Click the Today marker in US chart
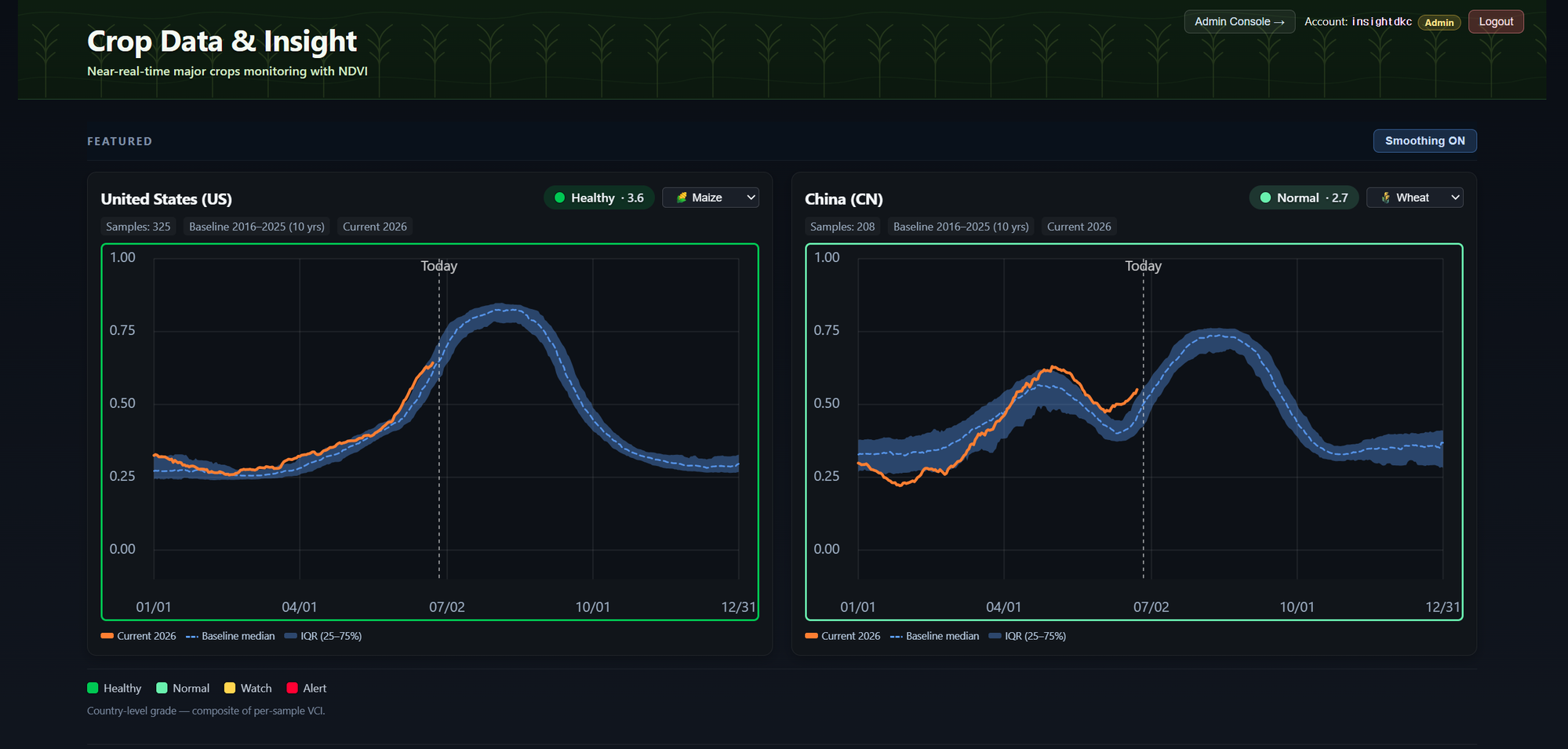This screenshot has width=1568, height=749. [439, 266]
